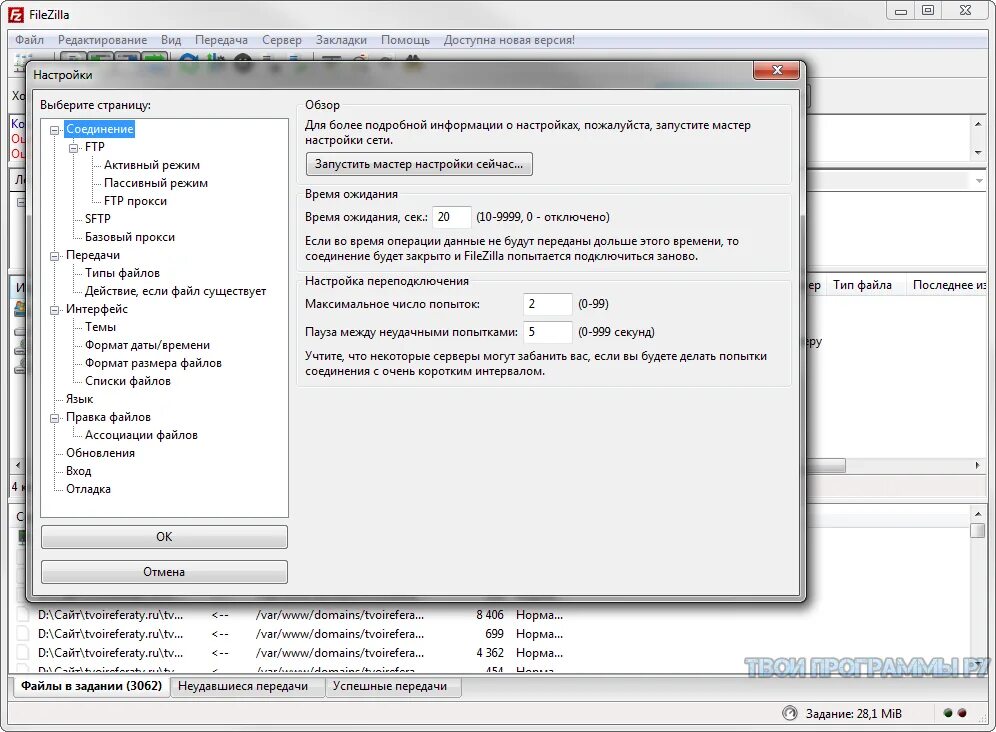This screenshot has width=996, height=732.
Task: Click the speed limit gauge icon in status bar
Action: [789, 713]
